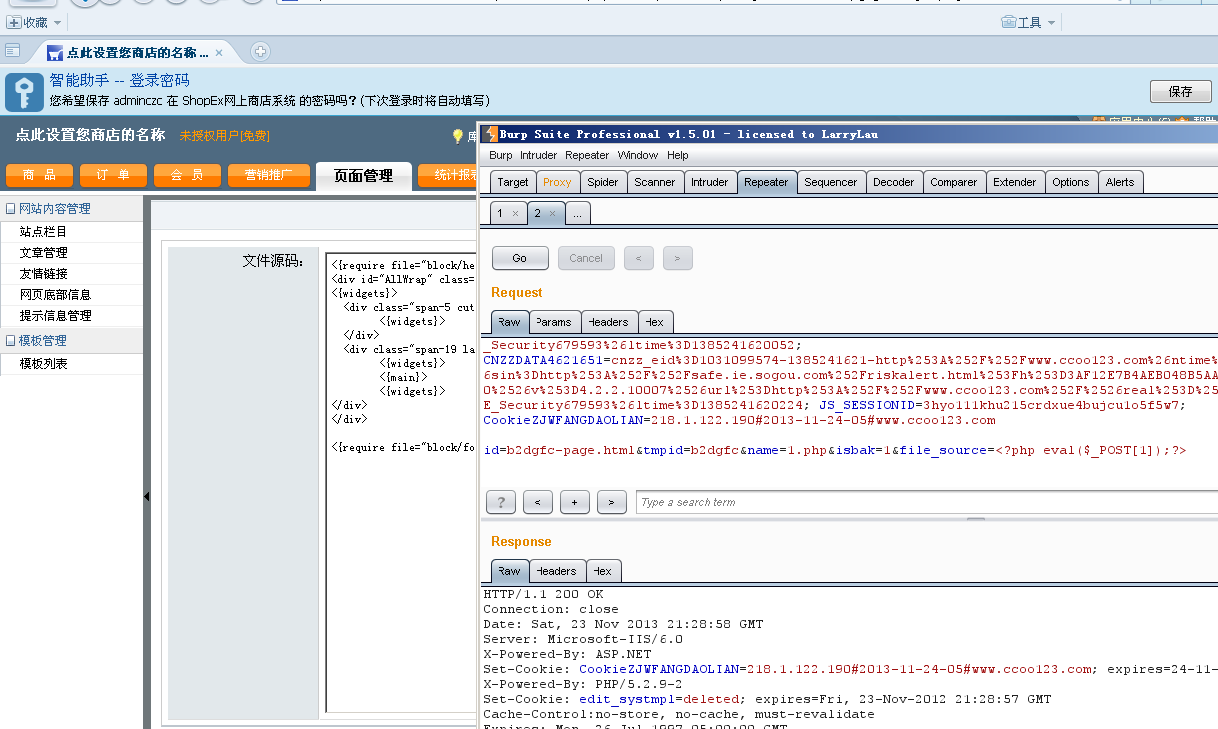
Task: Find previous search match button
Action: pyautogui.click(x=538, y=502)
